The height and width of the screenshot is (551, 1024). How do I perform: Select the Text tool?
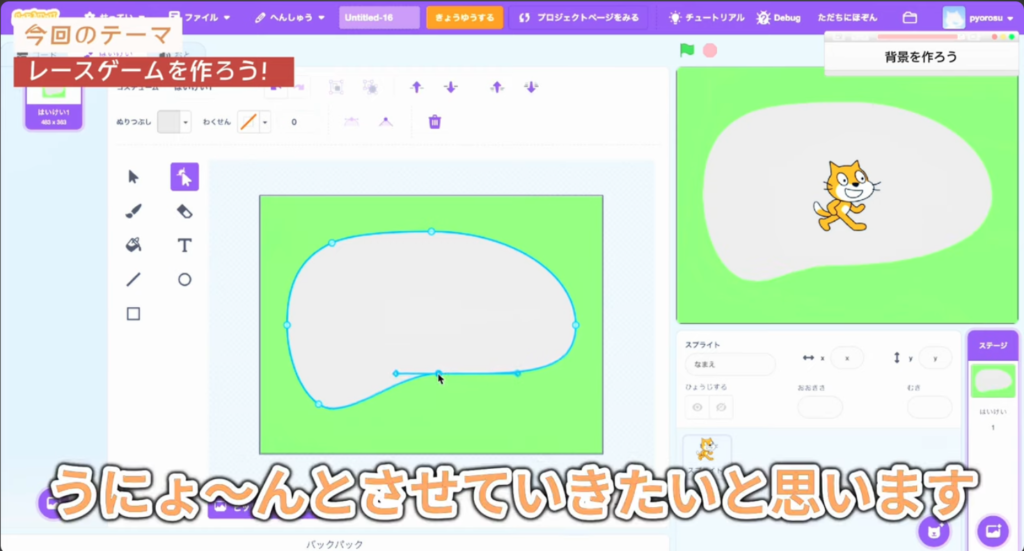coord(184,245)
